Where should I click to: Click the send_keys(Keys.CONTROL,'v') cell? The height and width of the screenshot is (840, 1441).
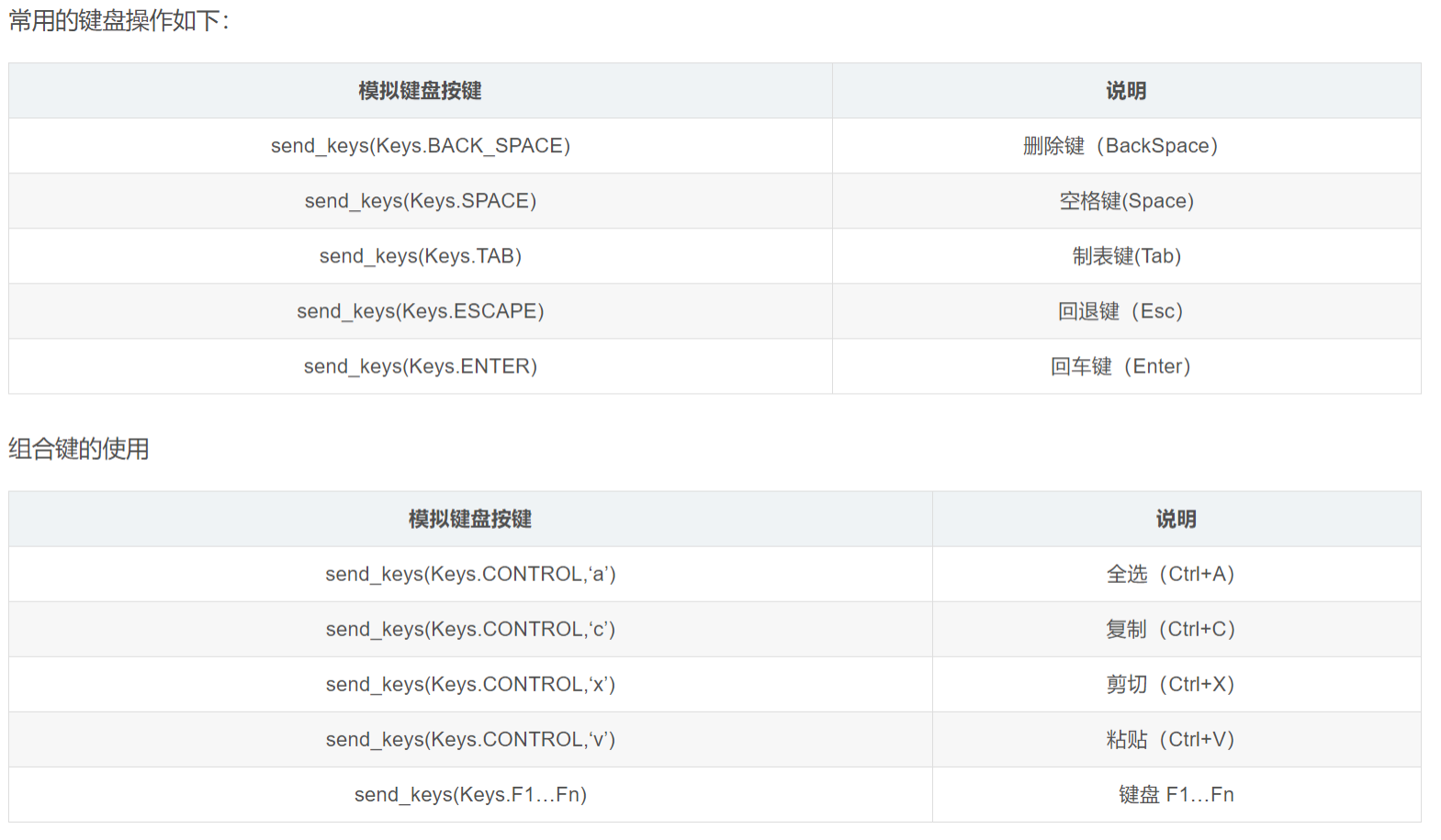coord(470,739)
